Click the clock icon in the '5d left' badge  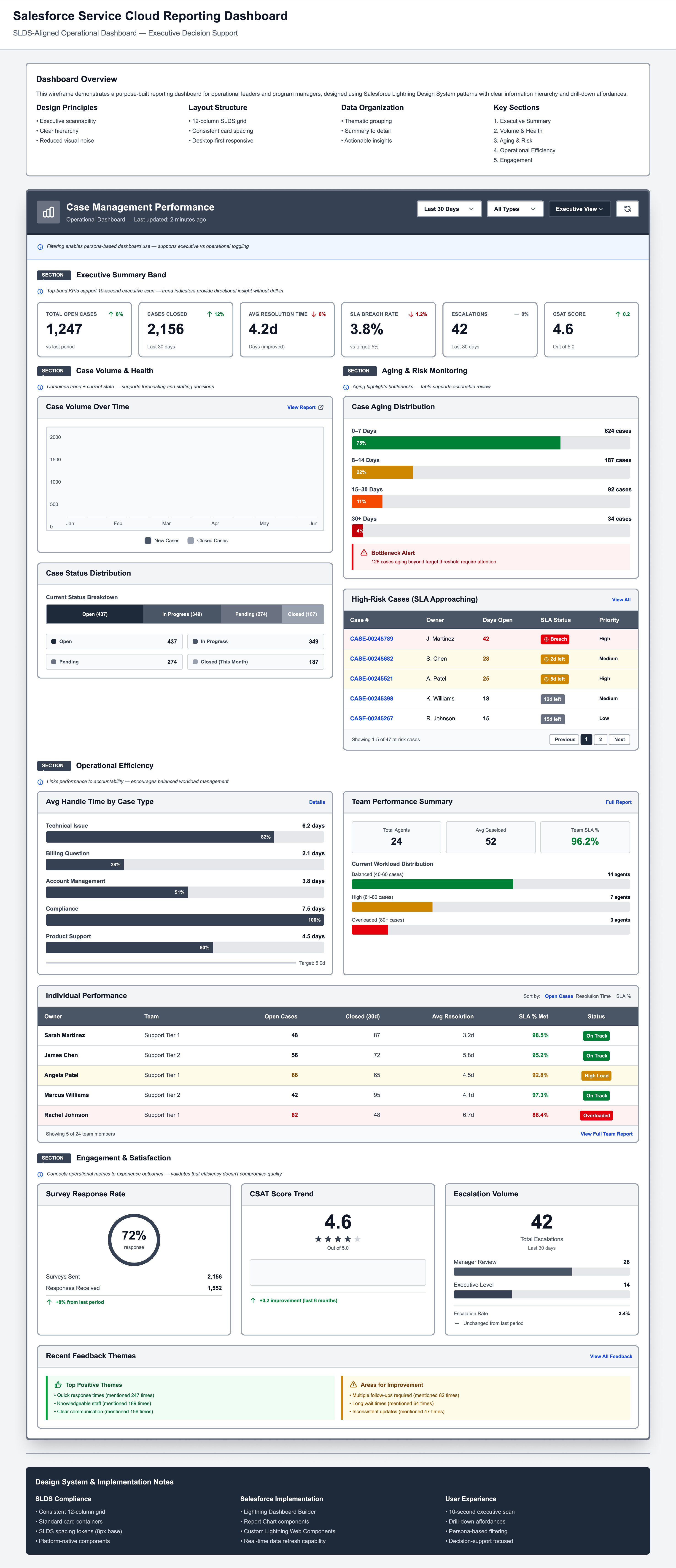click(546, 679)
